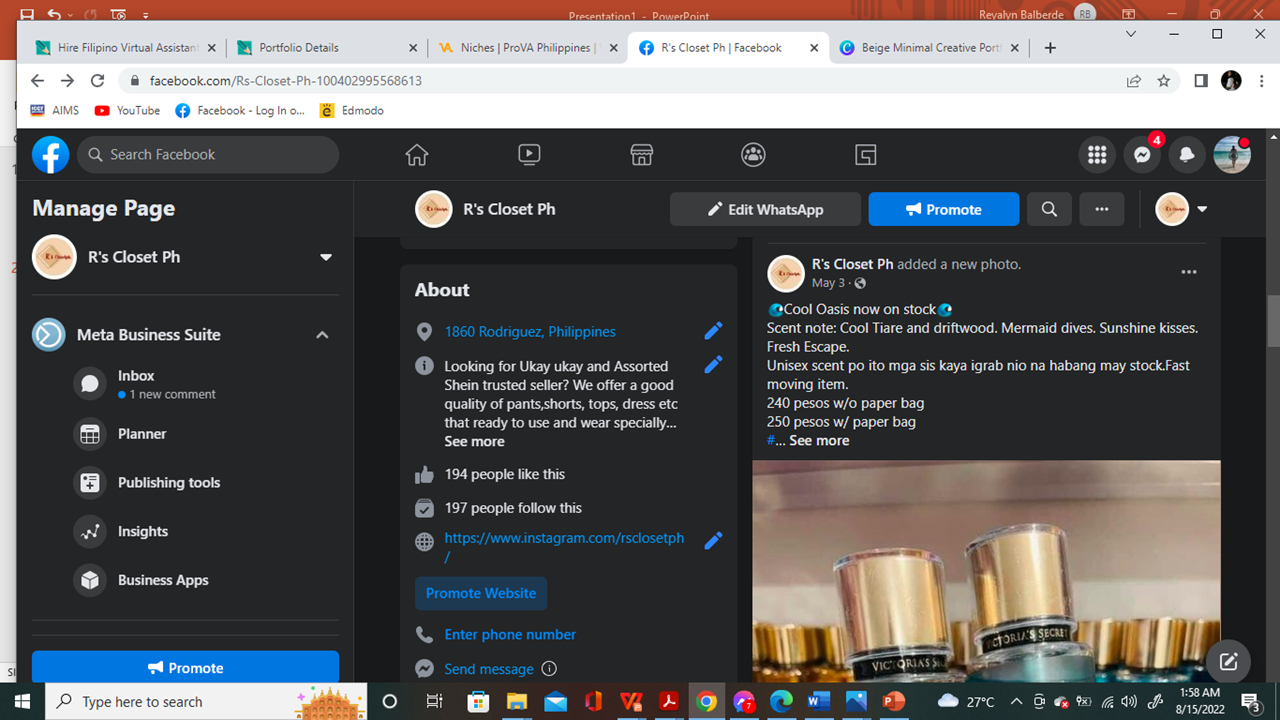Screen dimensions: 1280x720
Task: Open the page header more options menu
Action: [x=1102, y=209]
